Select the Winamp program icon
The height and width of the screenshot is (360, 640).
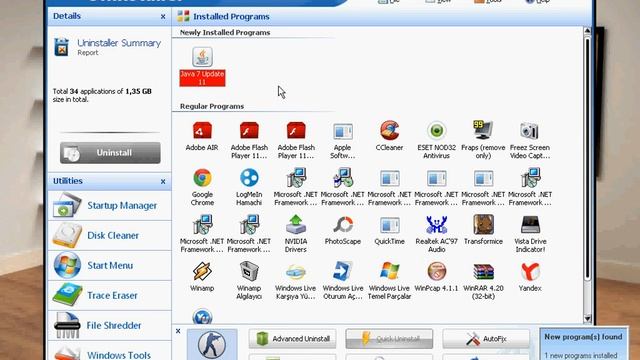click(202, 277)
